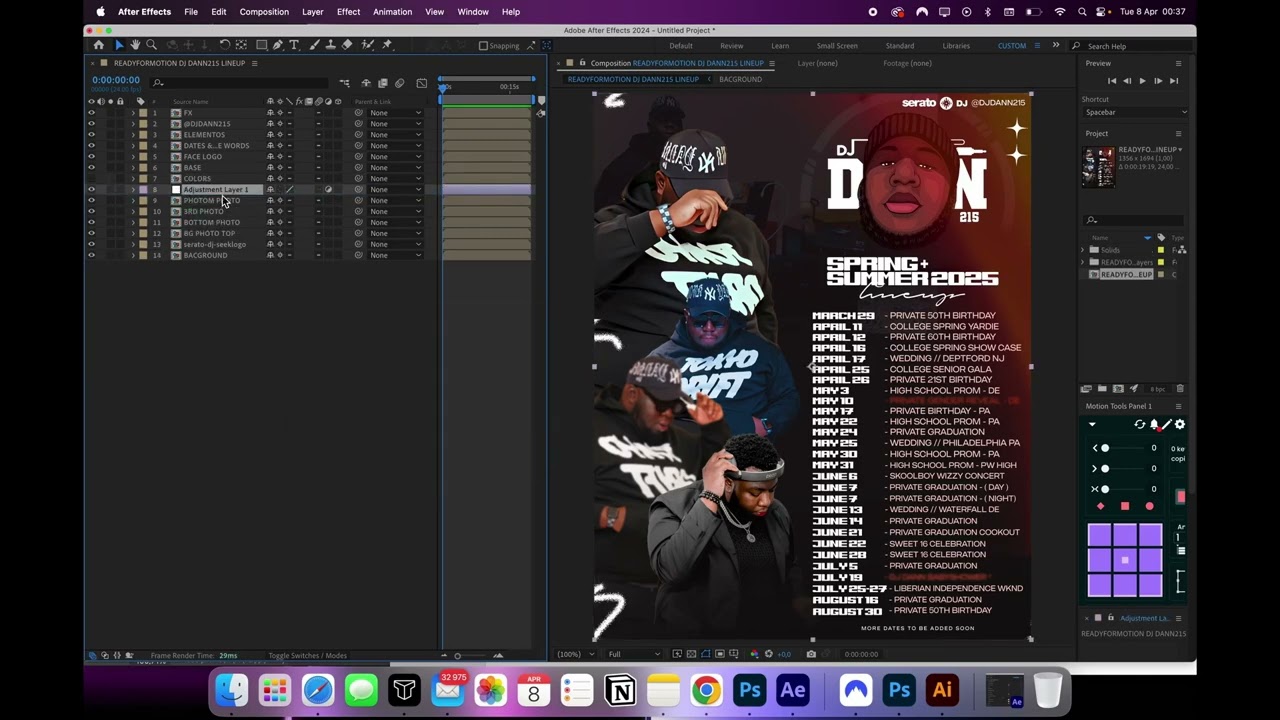Expand the DATES & WORDS layer twirl arrow
1280x720 pixels.
tap(133, 146)
